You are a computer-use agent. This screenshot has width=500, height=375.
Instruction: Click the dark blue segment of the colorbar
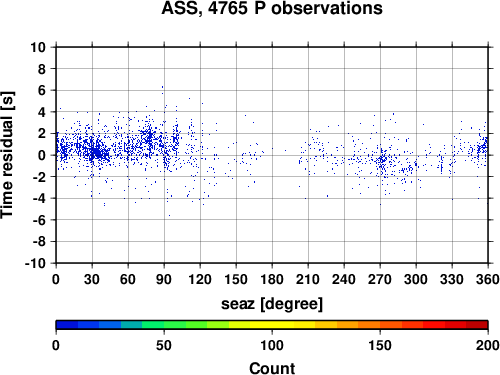(67, 325)
